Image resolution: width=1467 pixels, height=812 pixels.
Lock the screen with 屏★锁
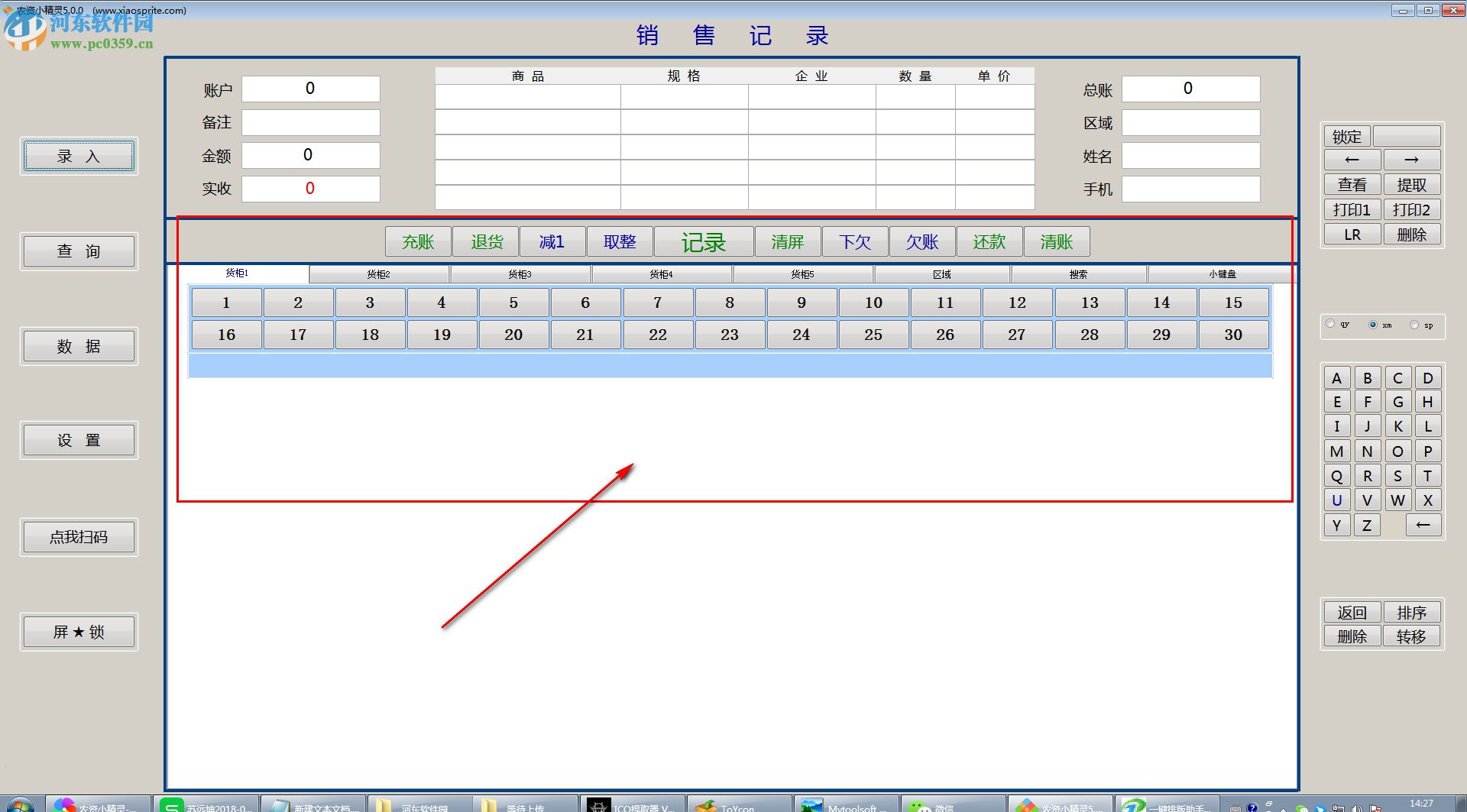[x=79, y=632]
